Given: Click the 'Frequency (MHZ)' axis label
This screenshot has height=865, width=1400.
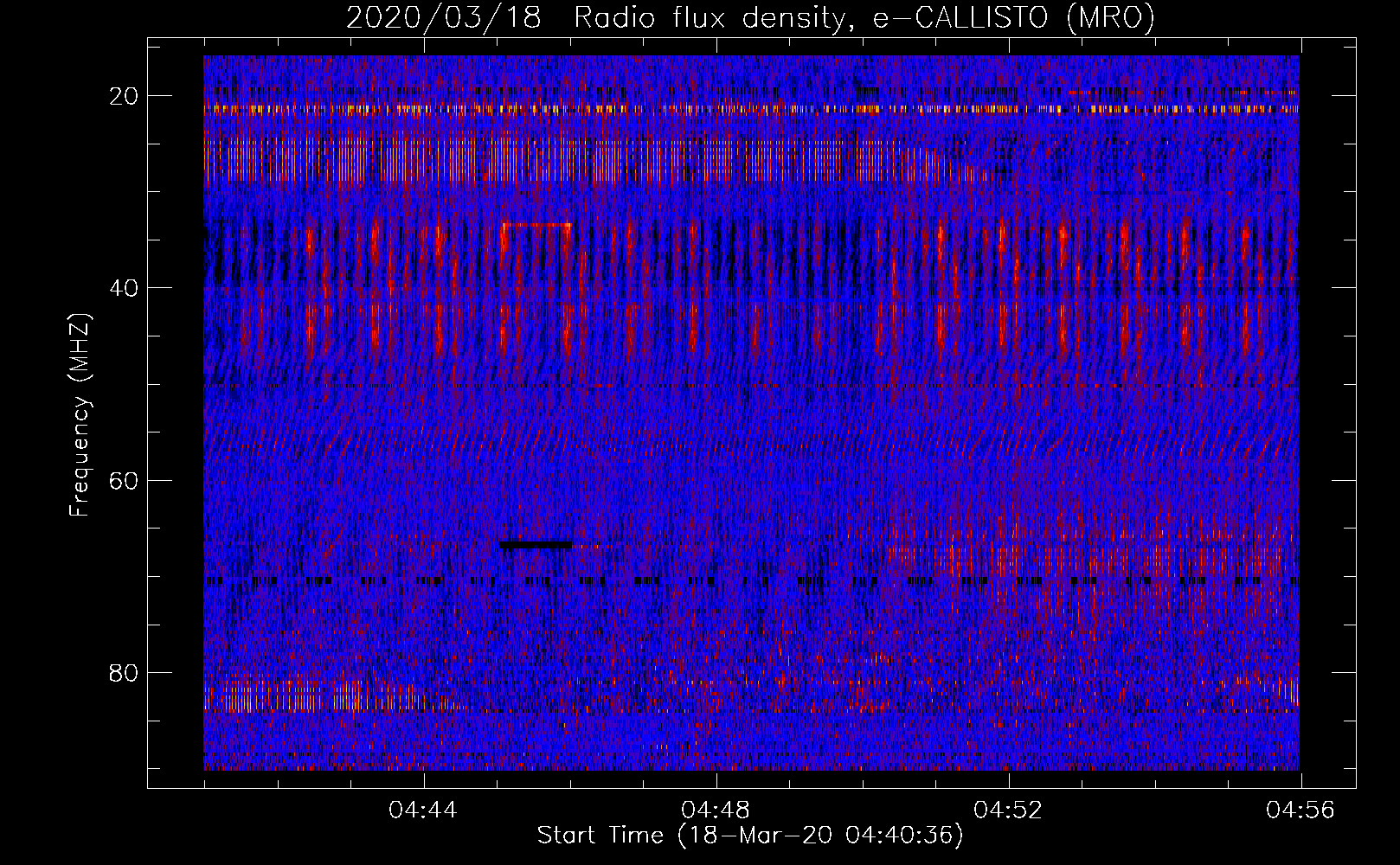Looking at the screenshot, I should click(80, 415).
